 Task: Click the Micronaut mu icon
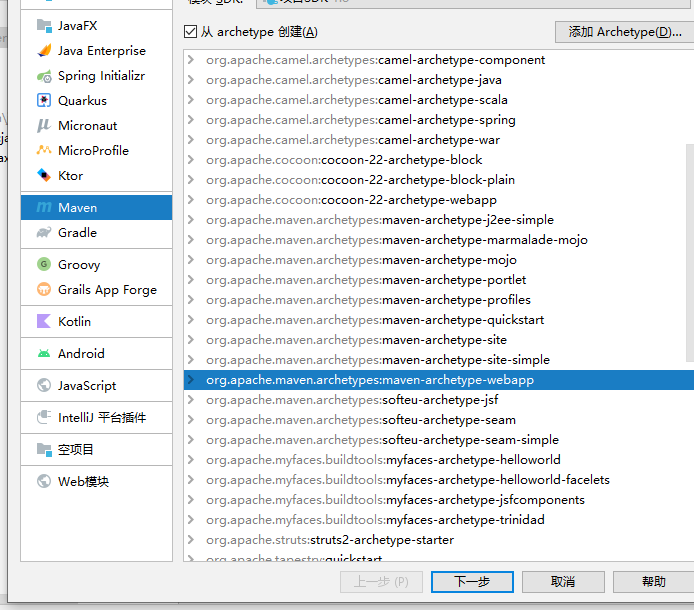[44, 126]
